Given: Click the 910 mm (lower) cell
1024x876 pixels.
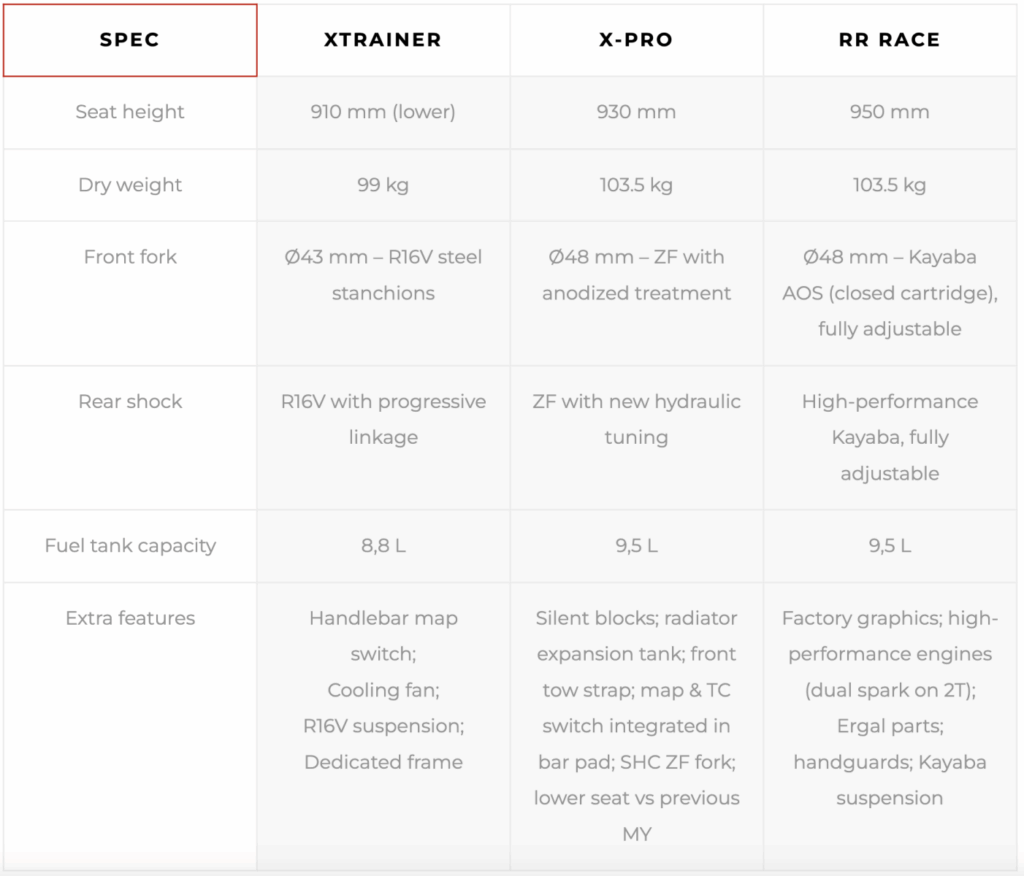Looking at the screenshot, I should (383, 112).
